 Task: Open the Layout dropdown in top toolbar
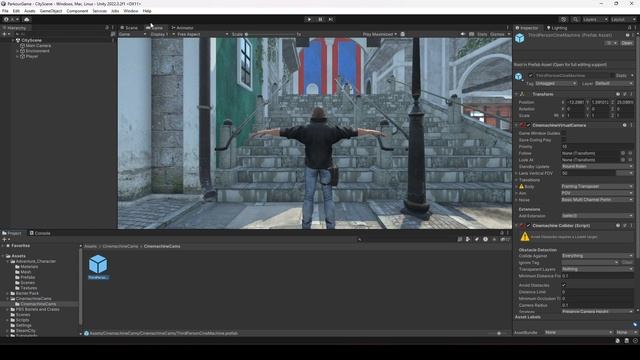pos(623,19)
